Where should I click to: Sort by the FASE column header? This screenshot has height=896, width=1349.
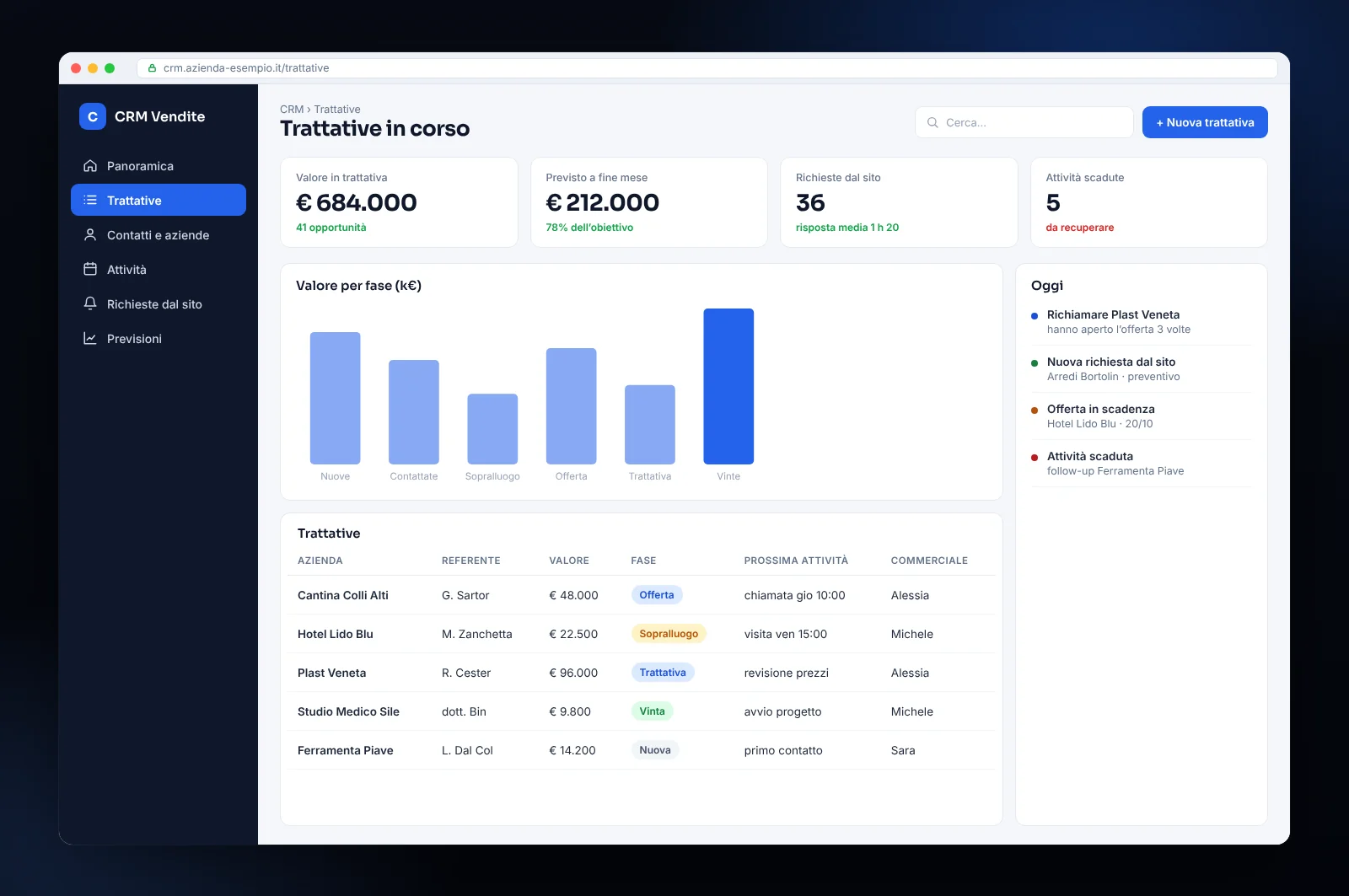tap(643, 561)
